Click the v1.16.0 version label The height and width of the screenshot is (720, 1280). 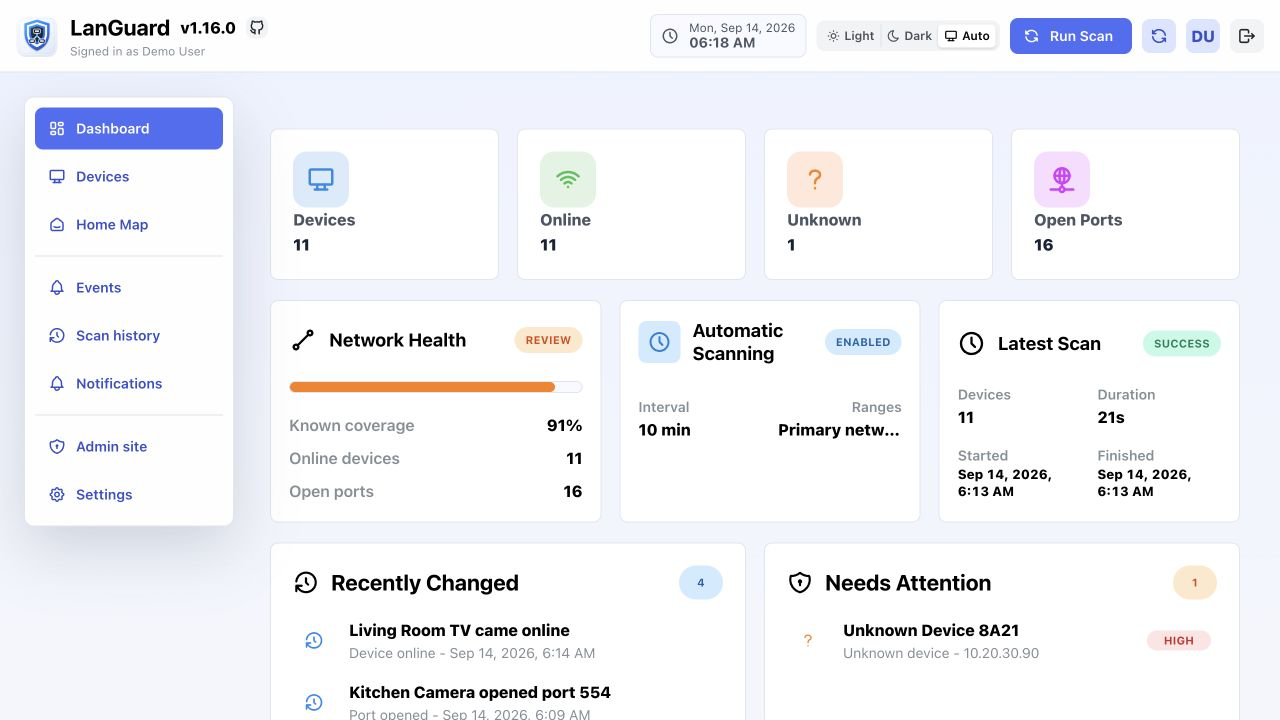point(208,28)
